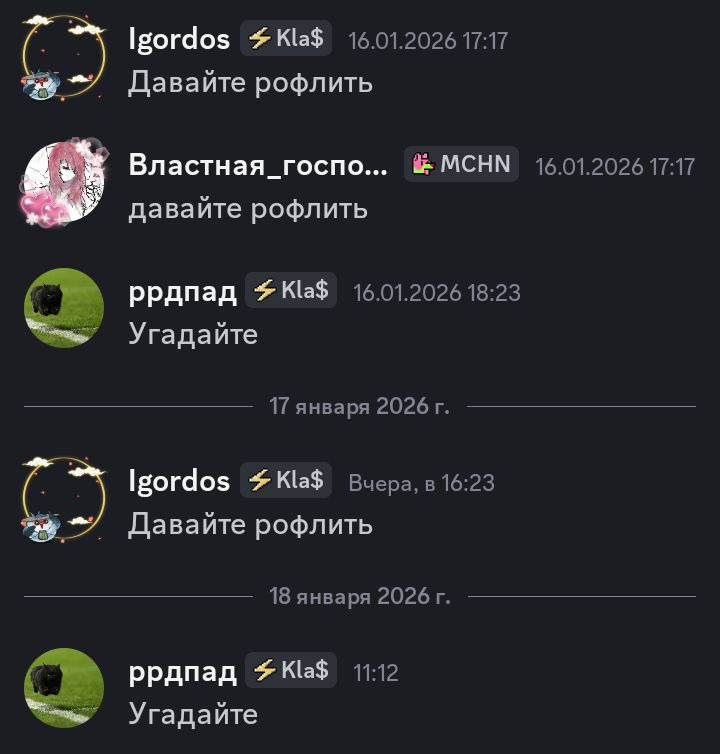Screen dimensions: 720x754
Task: Open Igordos username at 17:17
Action: click(x=179, y=39)
